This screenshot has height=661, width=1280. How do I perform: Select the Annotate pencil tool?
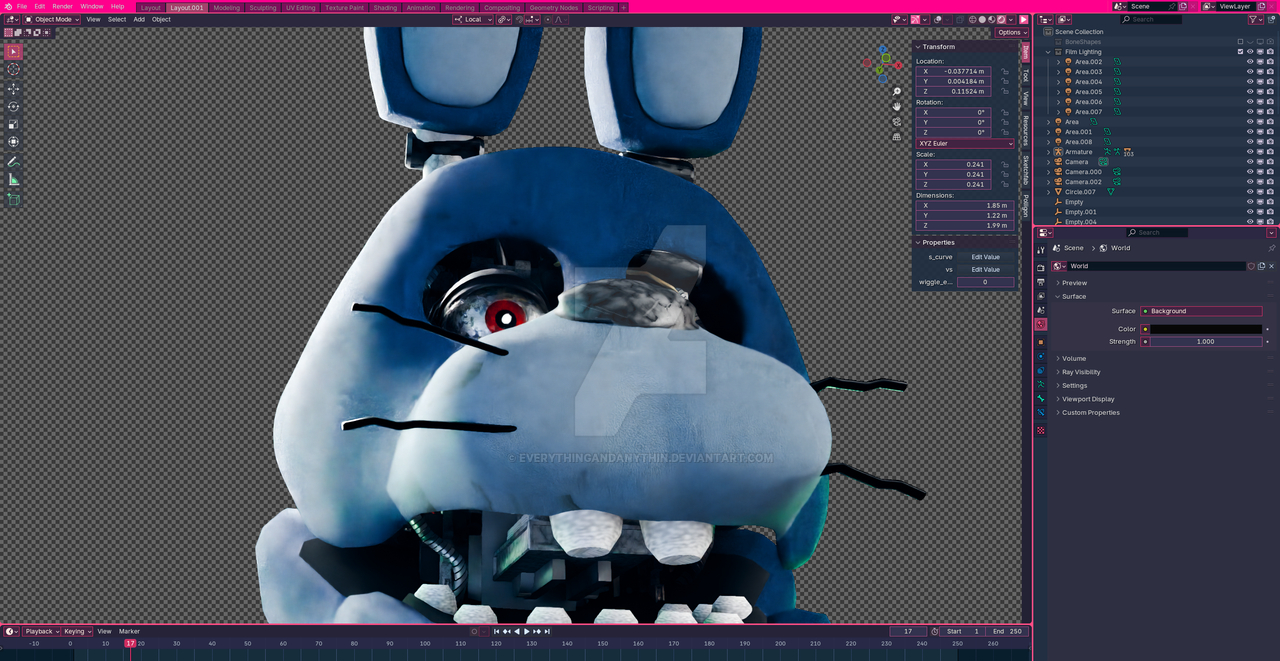[x=14, y=162]
